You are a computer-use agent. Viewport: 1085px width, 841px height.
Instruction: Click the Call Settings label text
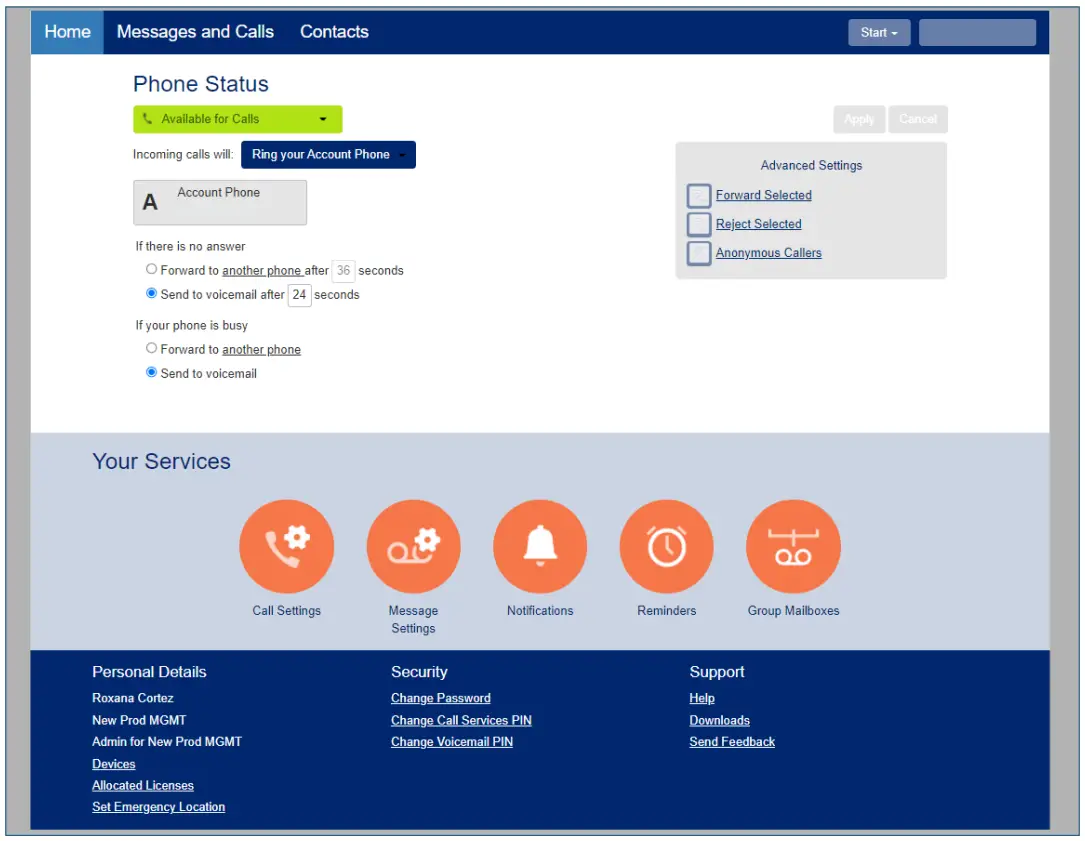286,611
